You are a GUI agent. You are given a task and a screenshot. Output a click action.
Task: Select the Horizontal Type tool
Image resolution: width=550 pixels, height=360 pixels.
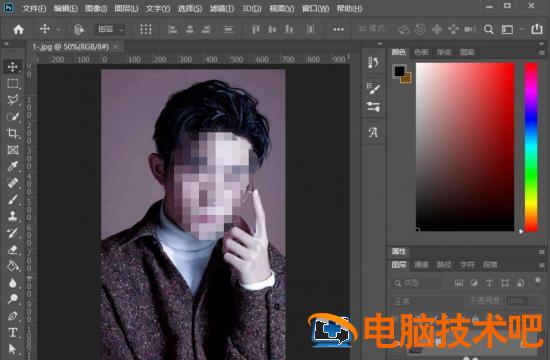[13, 332]
